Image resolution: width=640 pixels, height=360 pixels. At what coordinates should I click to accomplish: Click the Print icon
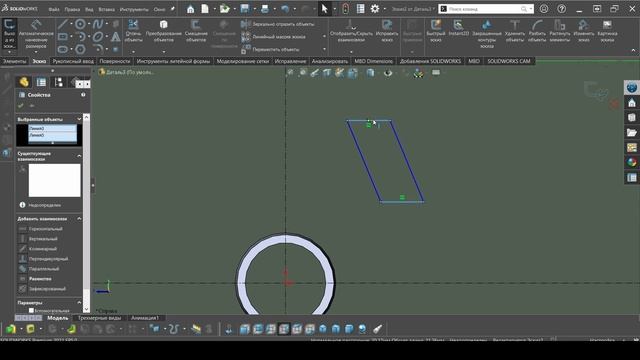click(264, 9)
